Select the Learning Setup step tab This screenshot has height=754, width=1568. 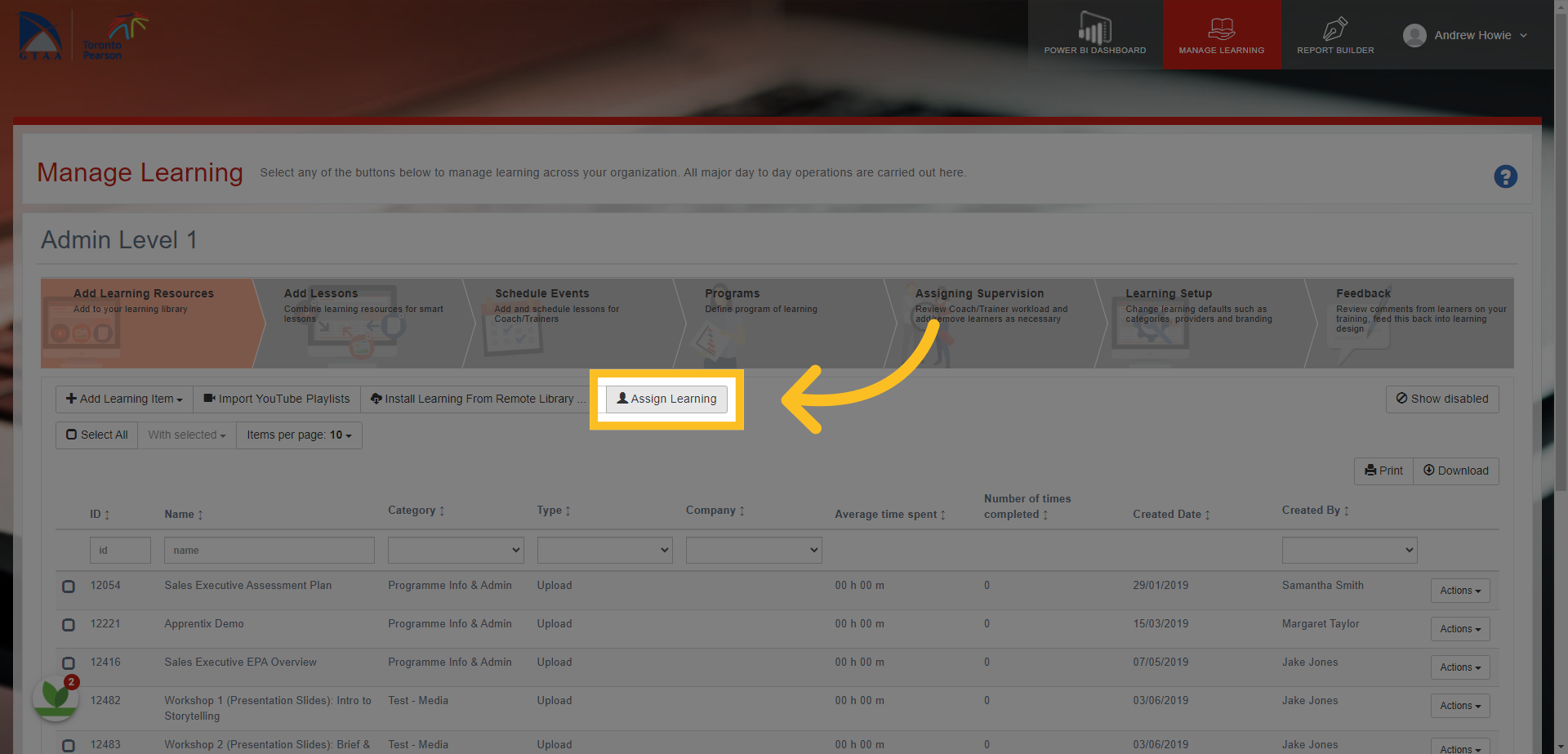point(1205,323)
